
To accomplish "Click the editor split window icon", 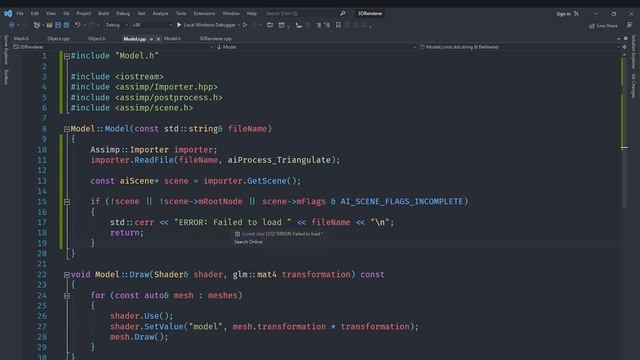I will 624,47.
